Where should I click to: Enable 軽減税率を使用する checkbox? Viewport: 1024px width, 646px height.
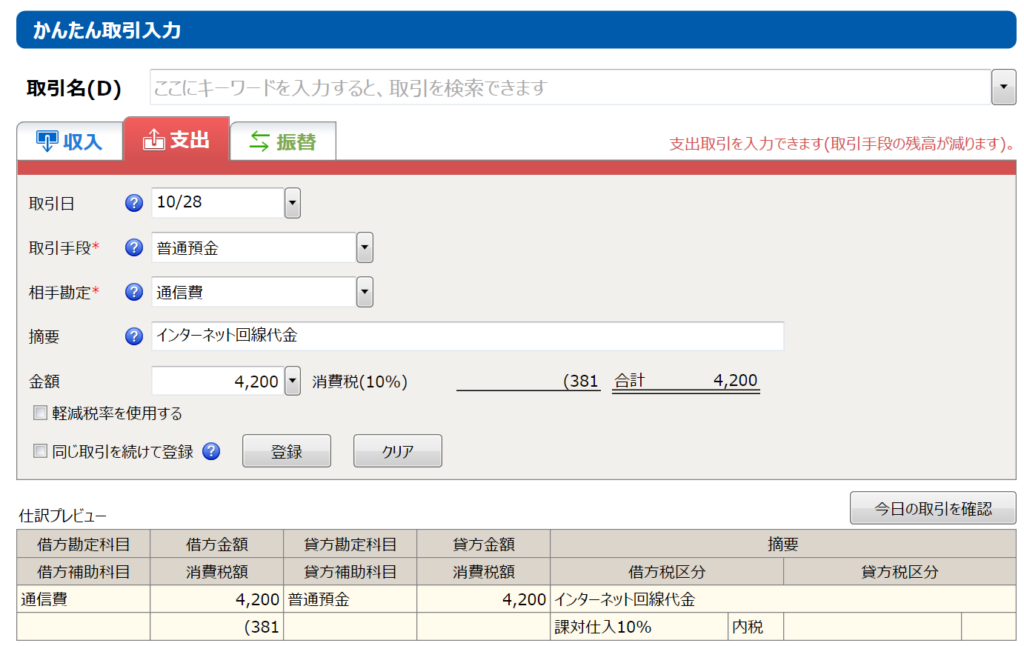(x=40, y=413)
